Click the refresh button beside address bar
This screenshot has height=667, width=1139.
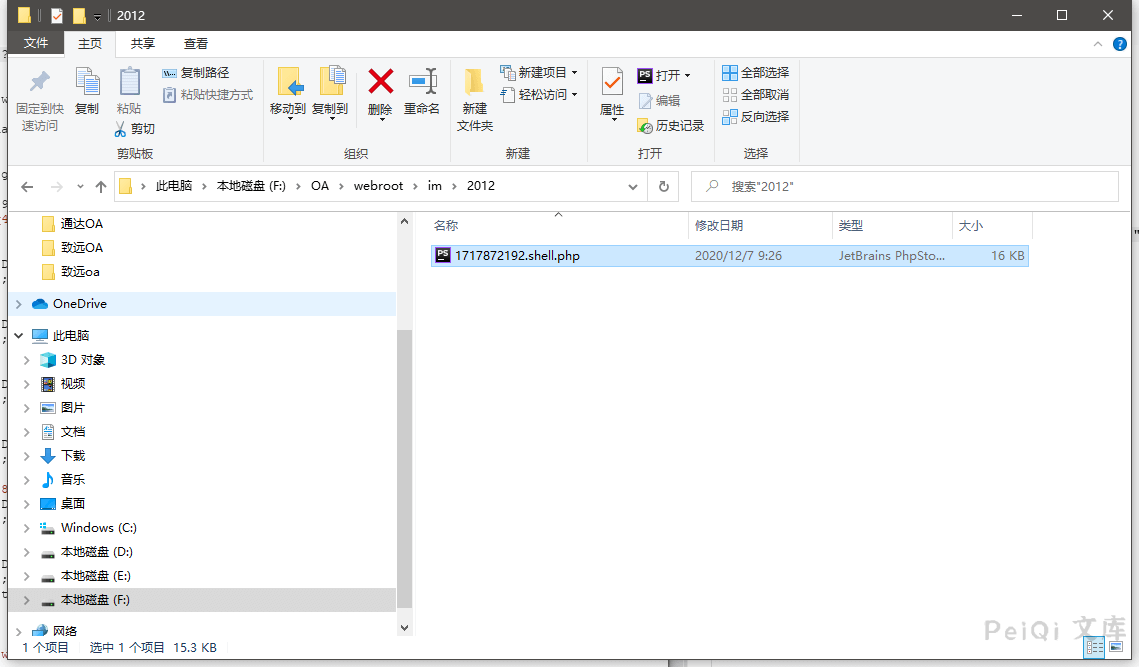663,186
